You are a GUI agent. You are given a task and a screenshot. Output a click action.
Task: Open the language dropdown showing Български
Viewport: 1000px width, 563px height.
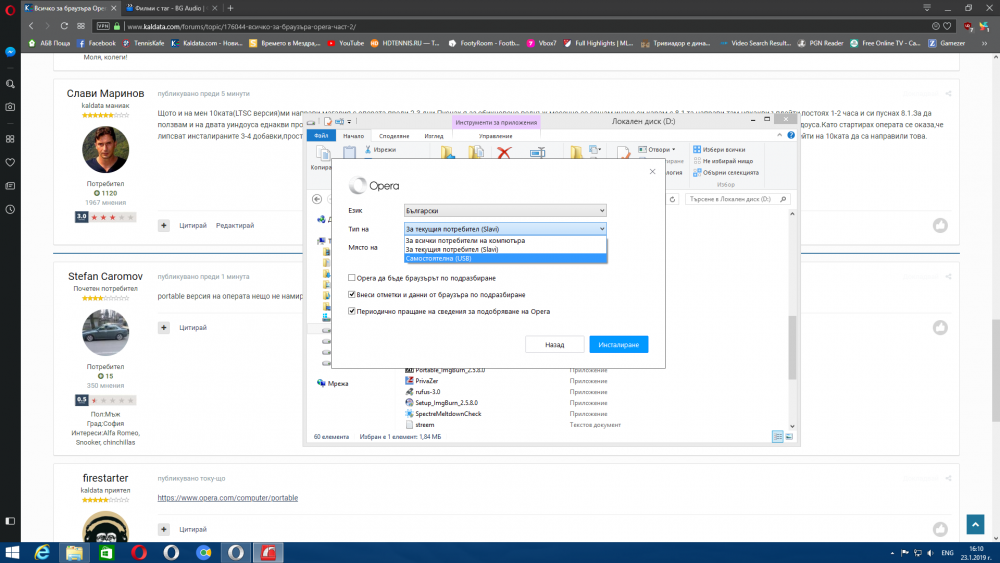click(x=504, y=210)
